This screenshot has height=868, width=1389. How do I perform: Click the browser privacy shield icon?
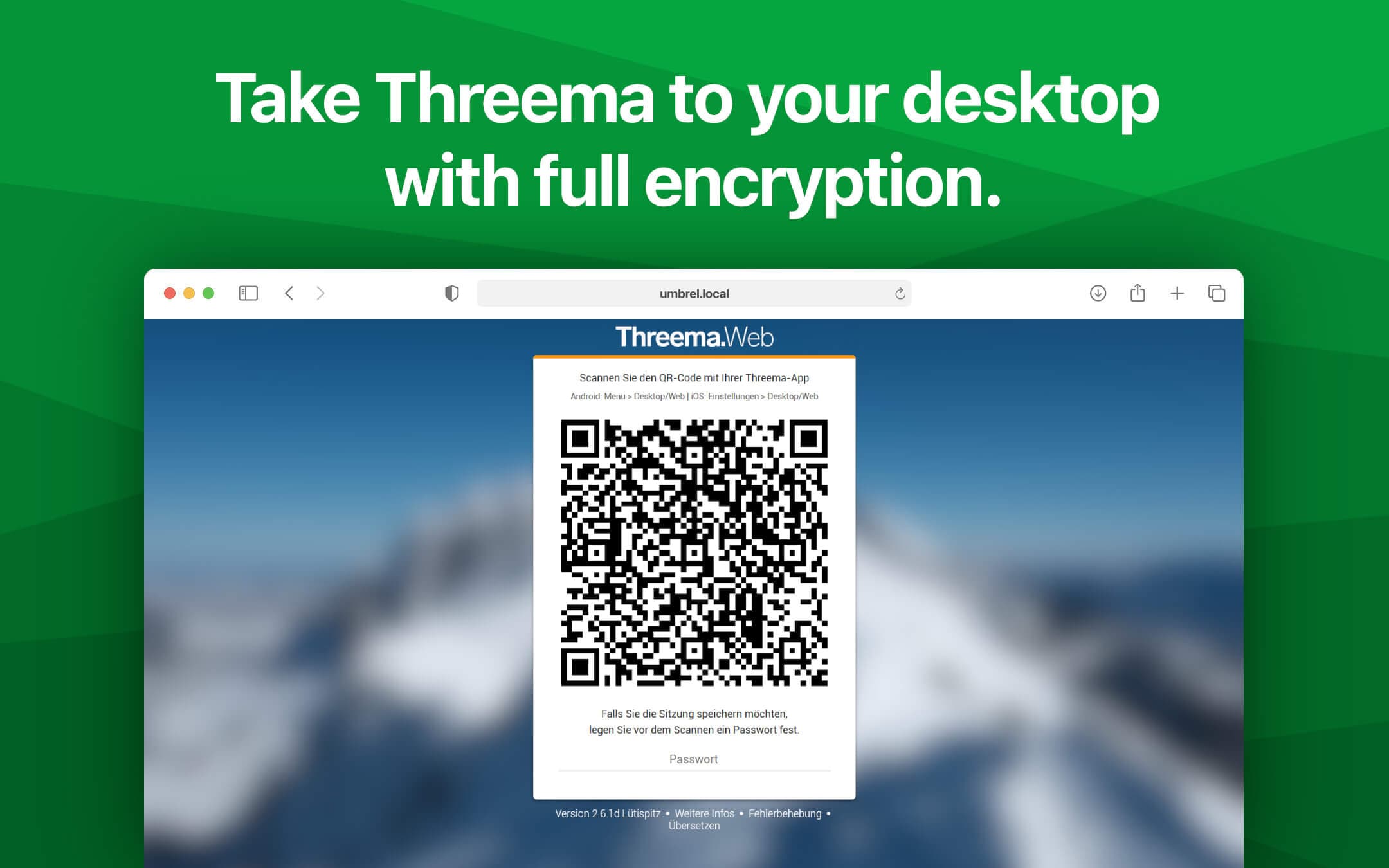pyautogui.click(x=451, y=292)
